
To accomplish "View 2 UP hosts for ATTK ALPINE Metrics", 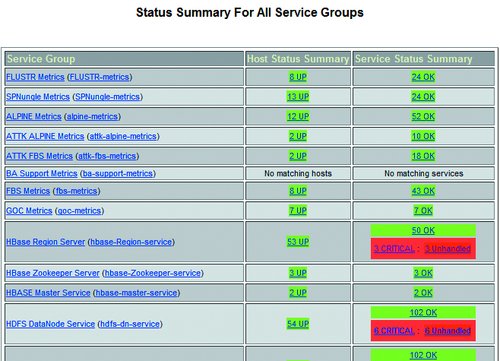I will [298, 136].
